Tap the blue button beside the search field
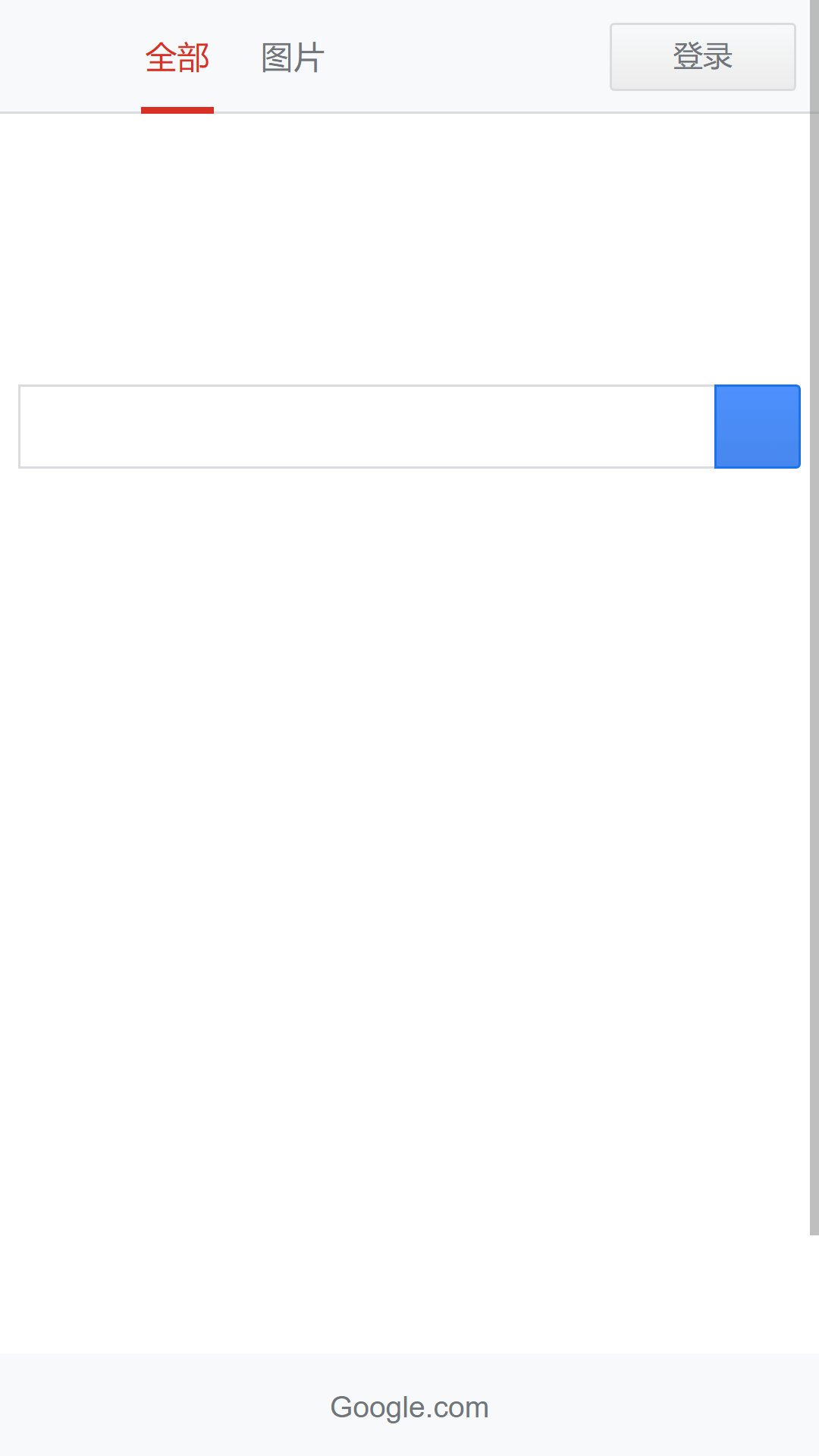Viewport: 819px width, 1456px height. point(757,426)
